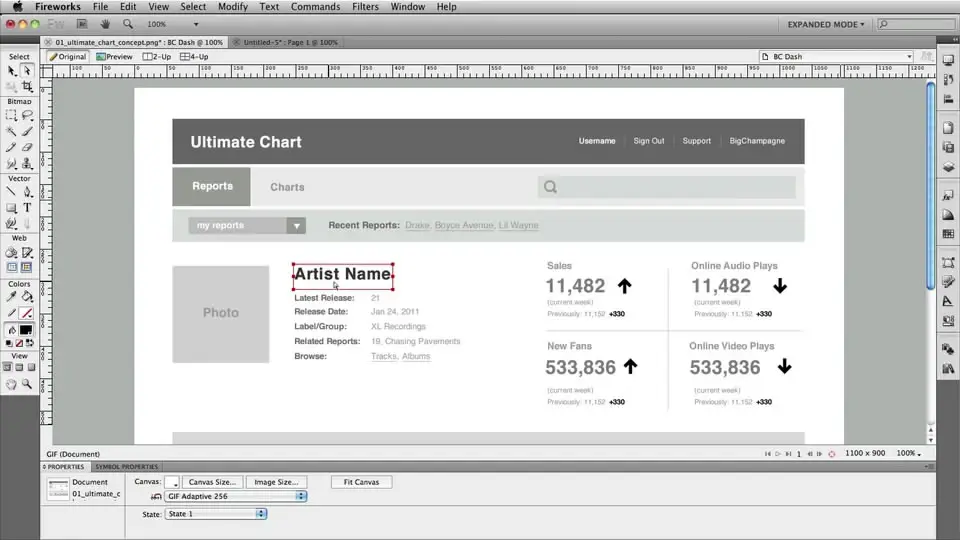Pick the Crop tool
The image size is (960, 540).
27,86
